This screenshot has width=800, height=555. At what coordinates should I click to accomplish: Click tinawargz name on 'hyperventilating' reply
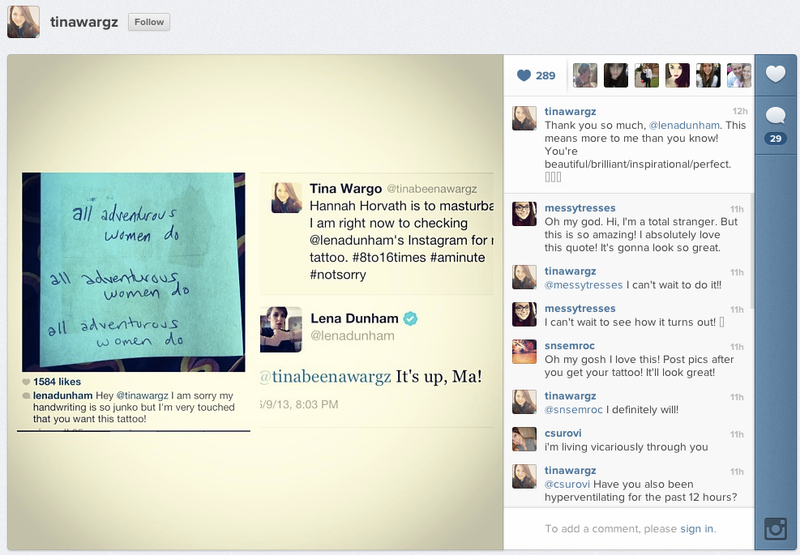[x=570, y=470]
